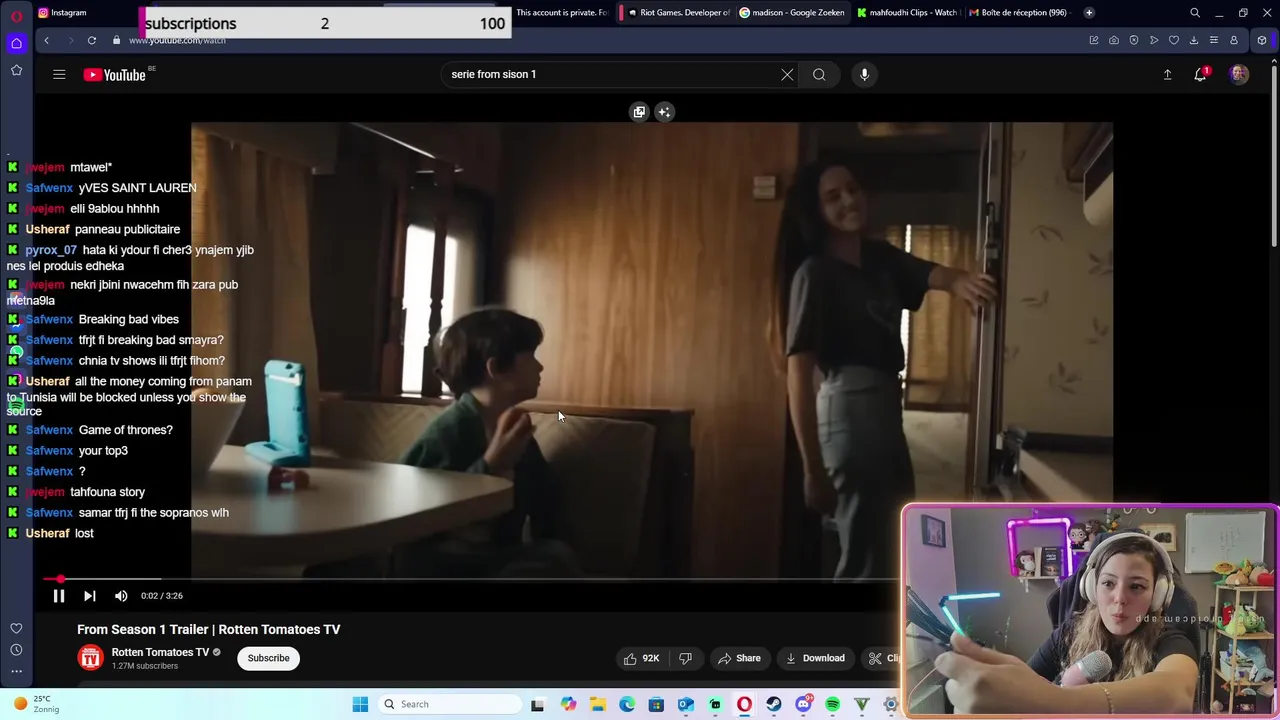Open Spotify from the taskbar
The width and height of the screenshot is (1280, 720).
[x=832, y=704]
